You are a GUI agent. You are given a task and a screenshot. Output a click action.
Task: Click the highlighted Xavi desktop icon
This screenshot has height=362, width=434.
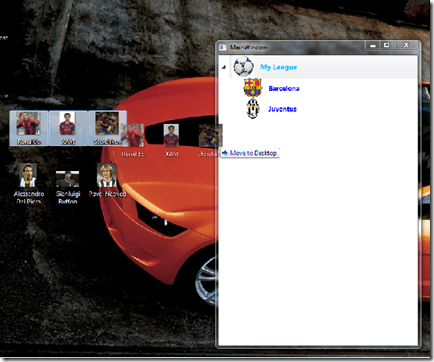[x=68, y=128]
